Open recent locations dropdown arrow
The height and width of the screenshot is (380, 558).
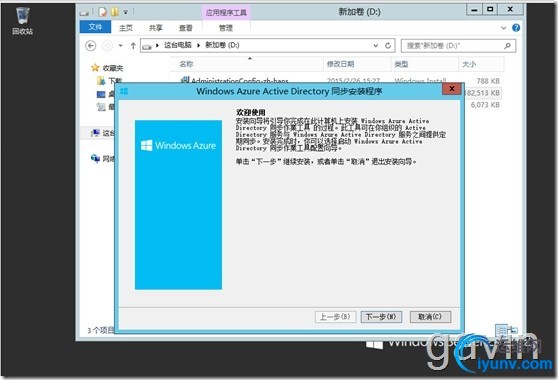click(x=121, y=46)
